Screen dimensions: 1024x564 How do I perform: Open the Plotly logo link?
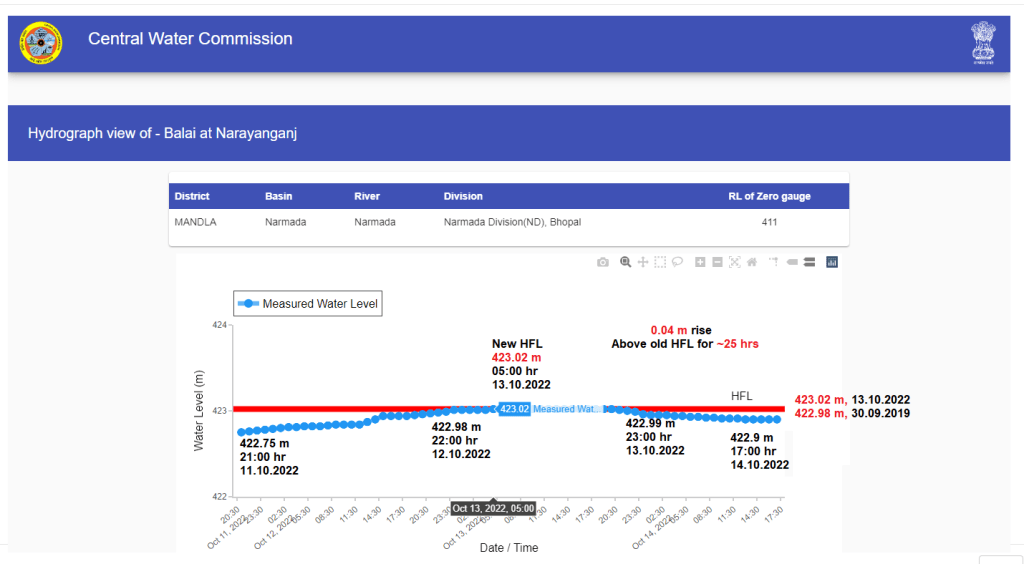(x=831, y=262)
